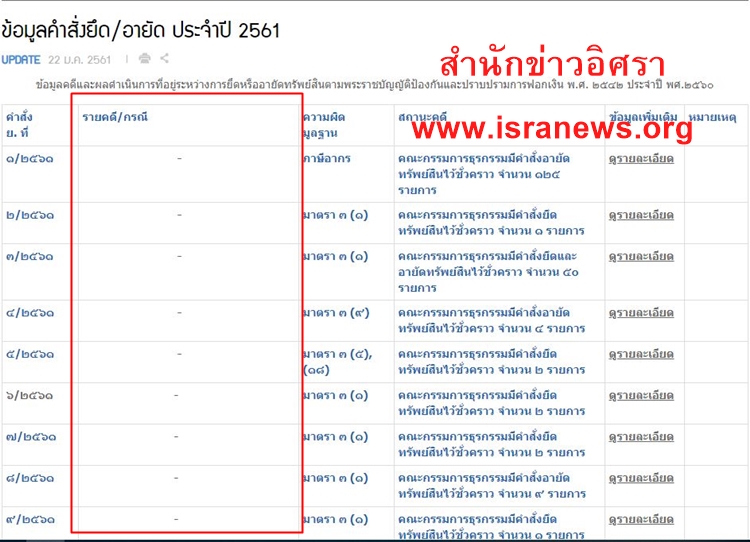Open ดูรายละเอียด link for order ๓/๒๕๖๑
Screen dimensions: 750x542
coord(641,256)
